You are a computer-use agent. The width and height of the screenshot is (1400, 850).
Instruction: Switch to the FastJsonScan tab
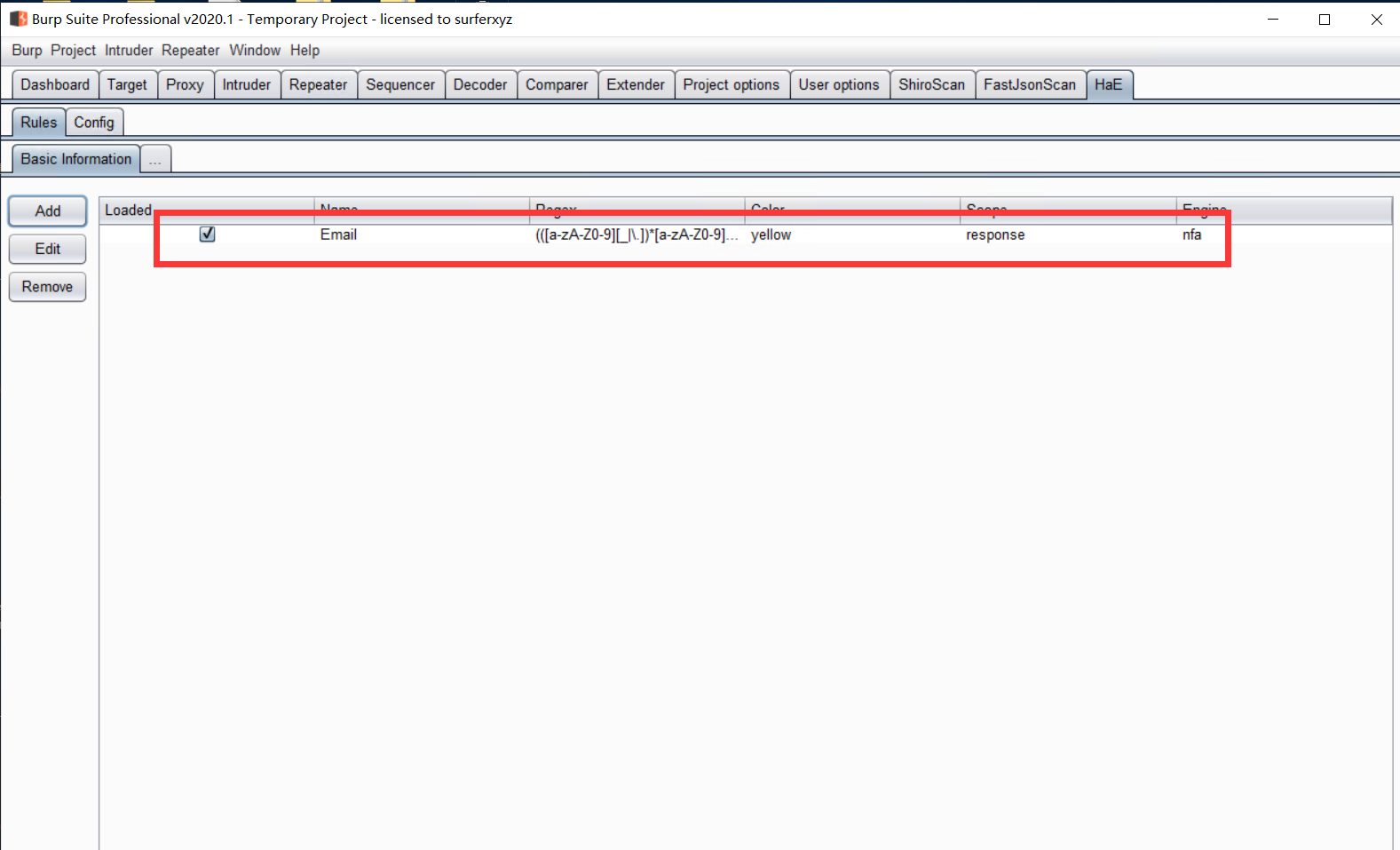[1030, 84]
